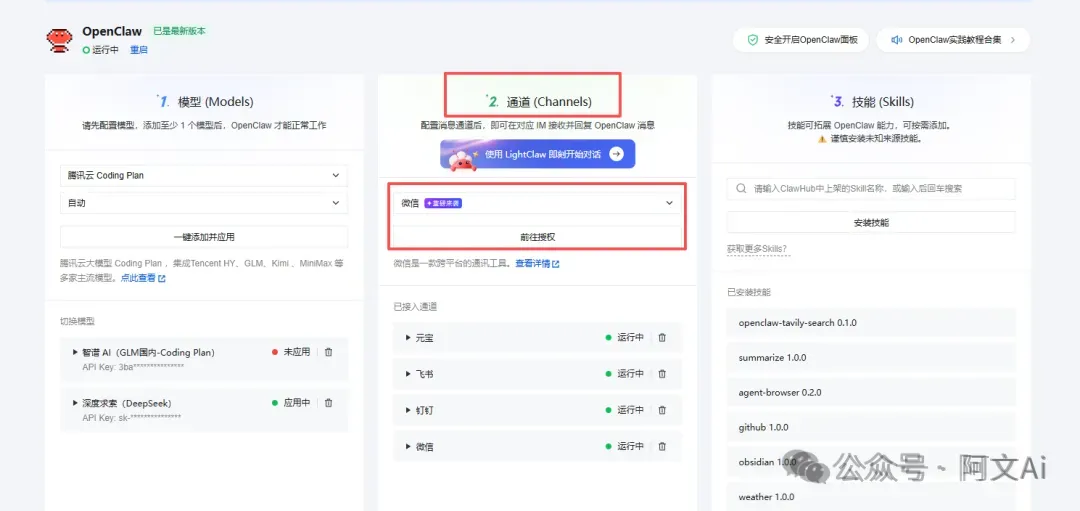This screenshot has width=1080, height=511.
Task: Expand the 元宝 channel row
Action: click(407, 337)
